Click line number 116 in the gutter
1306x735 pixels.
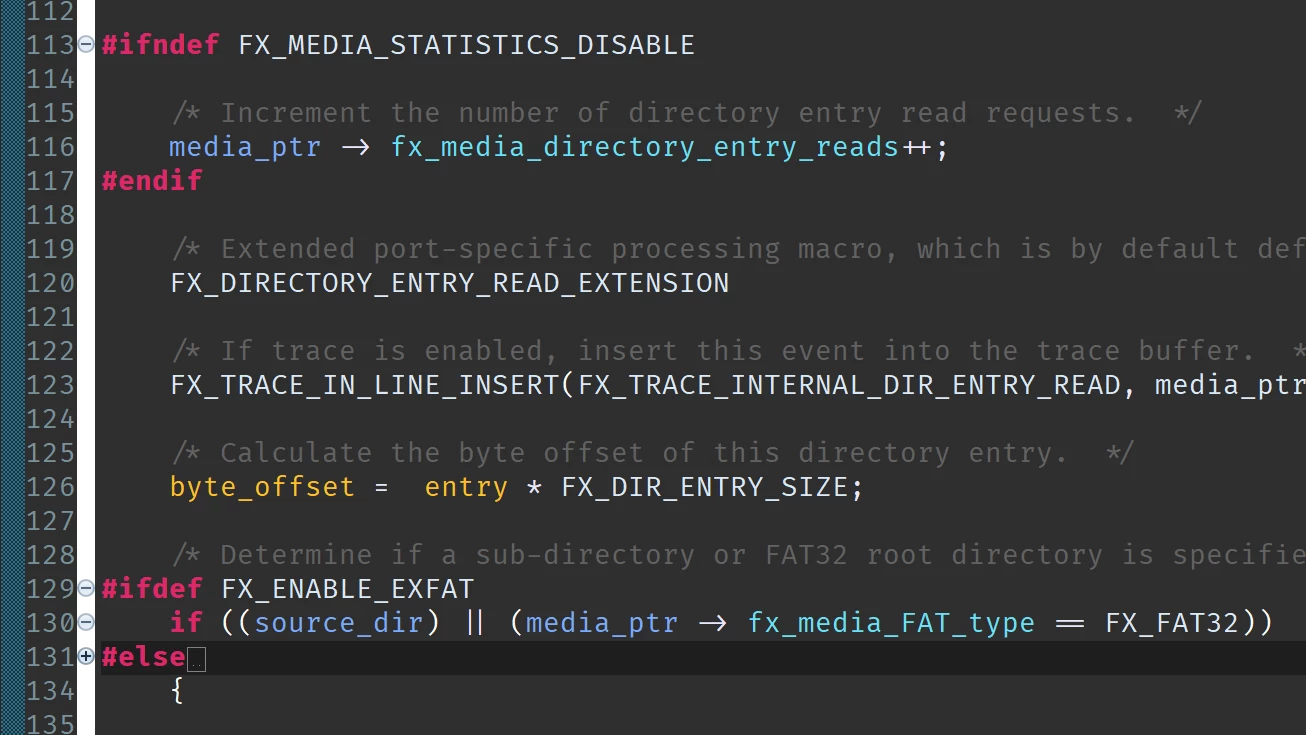click(x=51, y=147)
